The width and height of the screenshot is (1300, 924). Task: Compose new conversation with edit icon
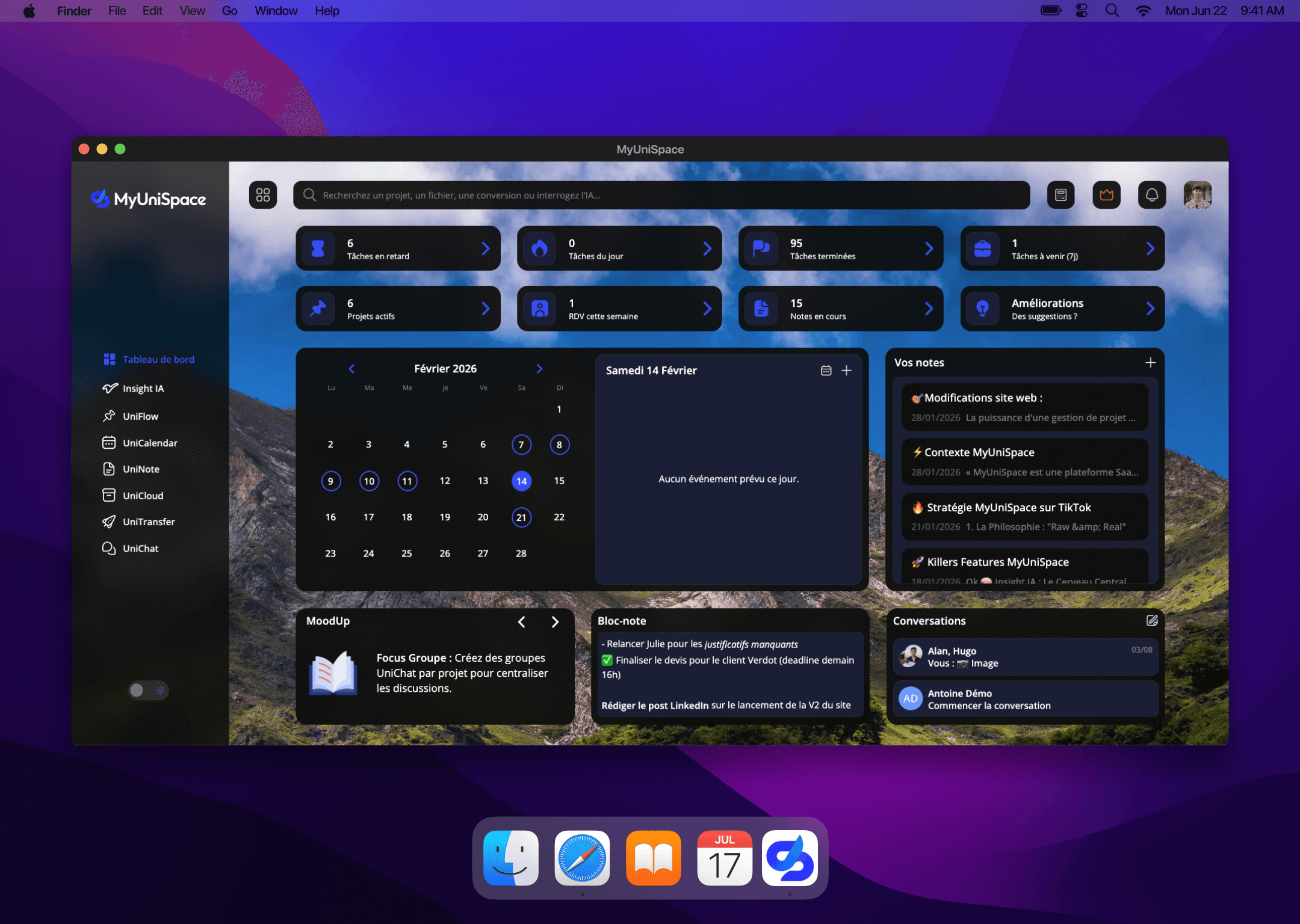click(x=1151, y=621)
